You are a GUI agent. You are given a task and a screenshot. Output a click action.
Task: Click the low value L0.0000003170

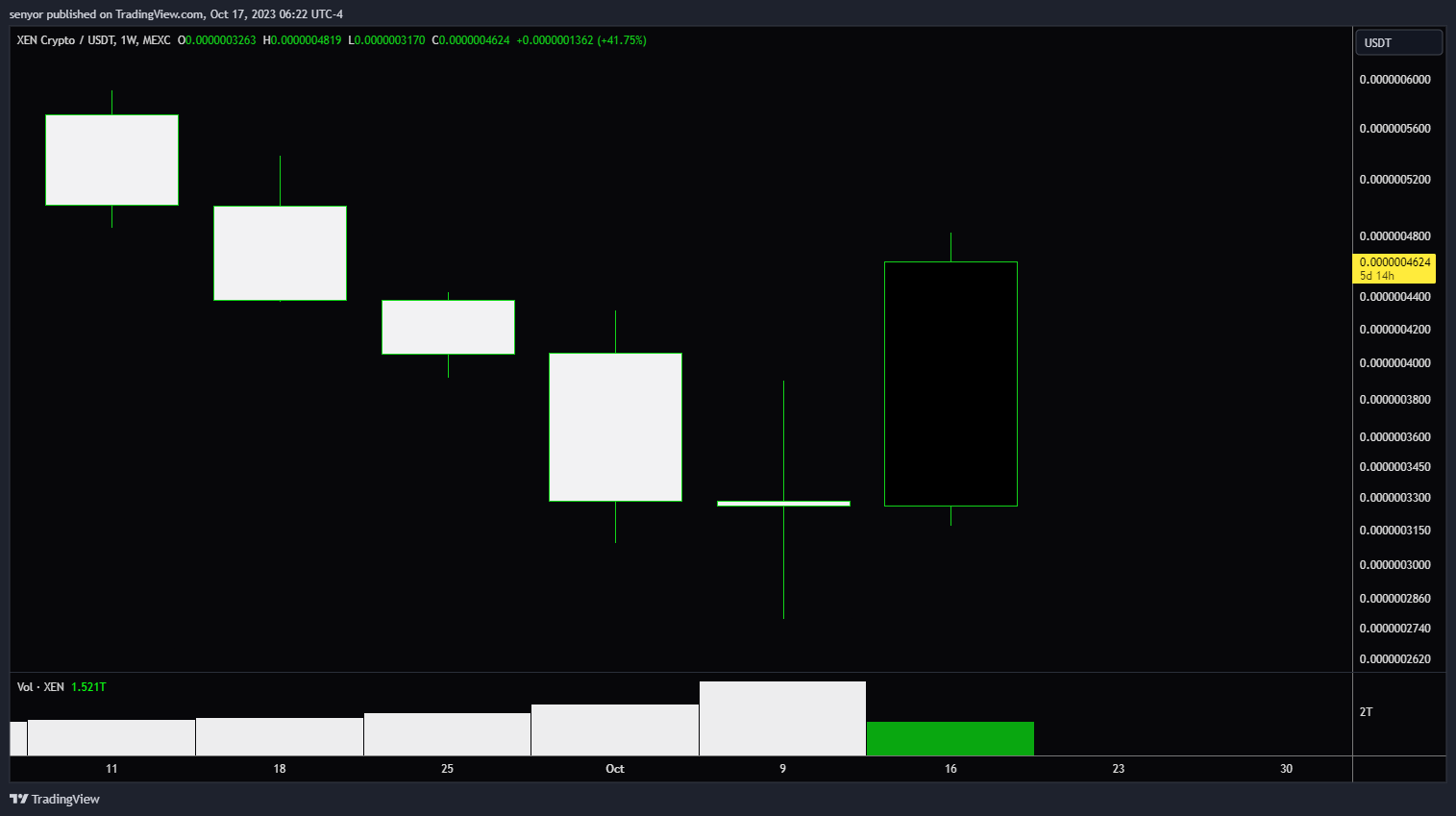pos(386,40)
